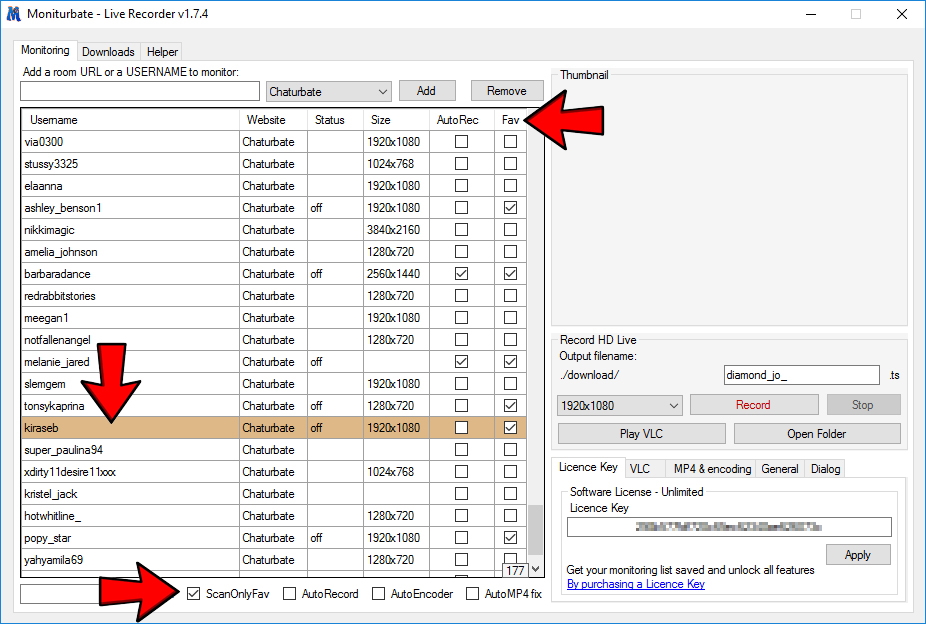The height and width of the screenshot is (624, 926).
Task: Open the 1920x1080 resolution dropdown
Action: point(619,406)
